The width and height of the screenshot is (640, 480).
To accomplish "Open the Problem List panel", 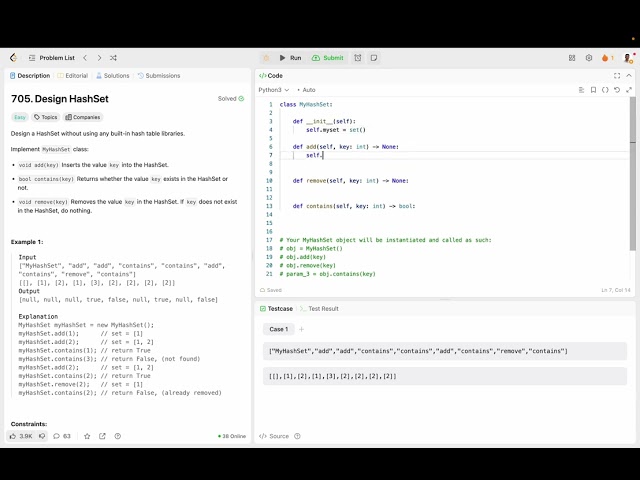I will coord(51,58).
